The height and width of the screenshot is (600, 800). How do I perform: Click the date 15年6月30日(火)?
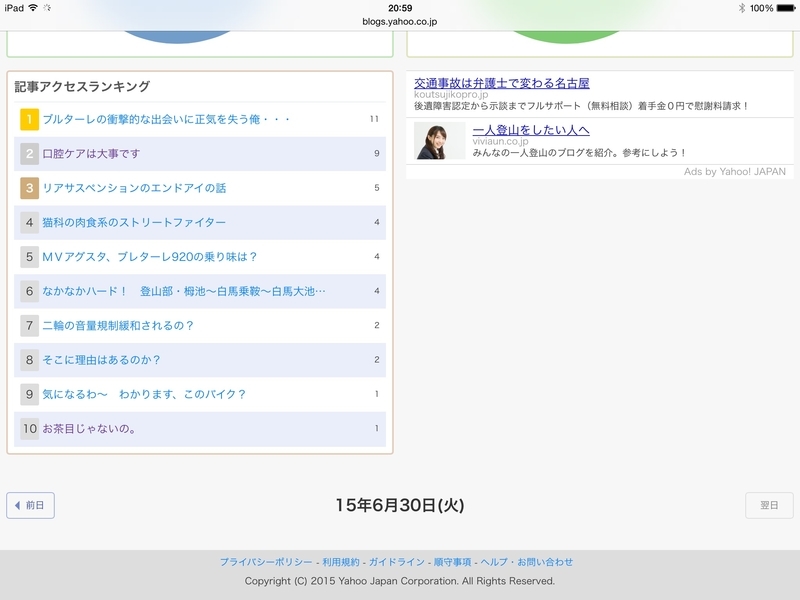pyautogui.click(x=399, y=505)
